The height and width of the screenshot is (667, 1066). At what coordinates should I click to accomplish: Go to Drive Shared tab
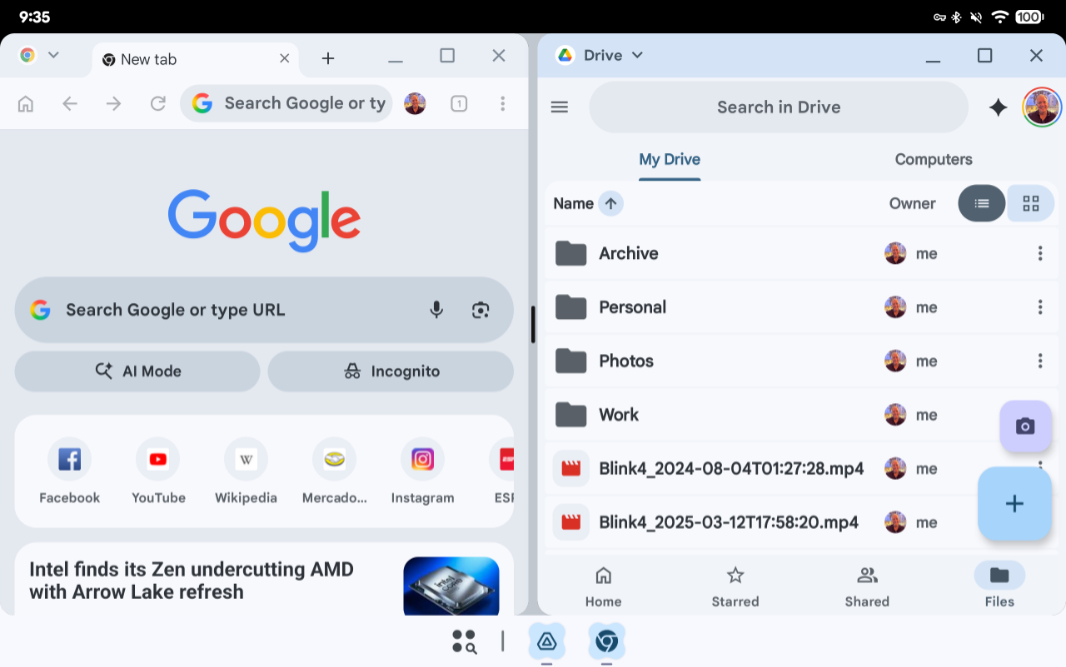867,587
